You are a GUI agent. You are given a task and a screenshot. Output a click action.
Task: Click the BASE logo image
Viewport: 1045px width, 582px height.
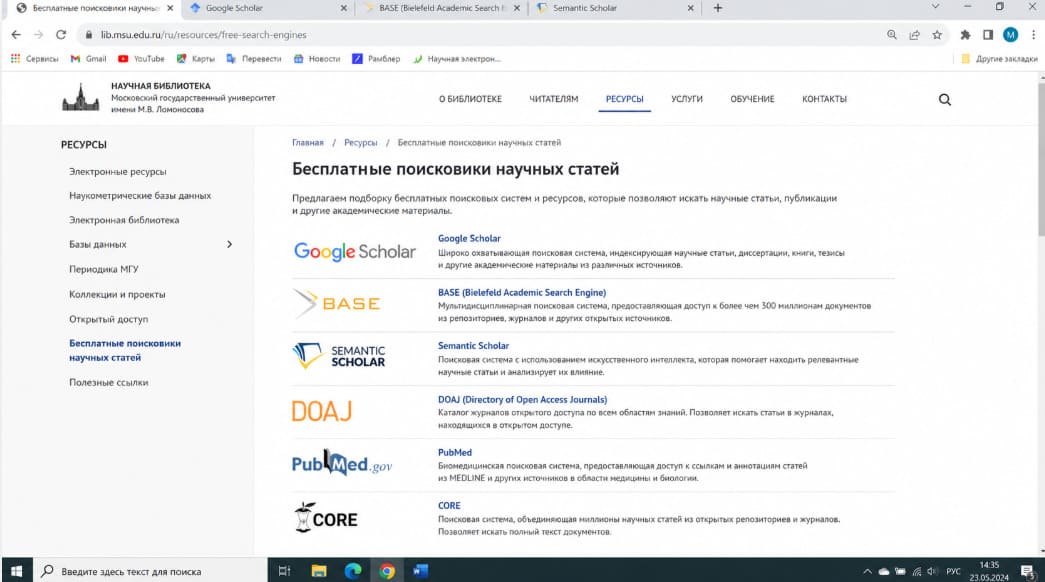click(x=337, y=303)
